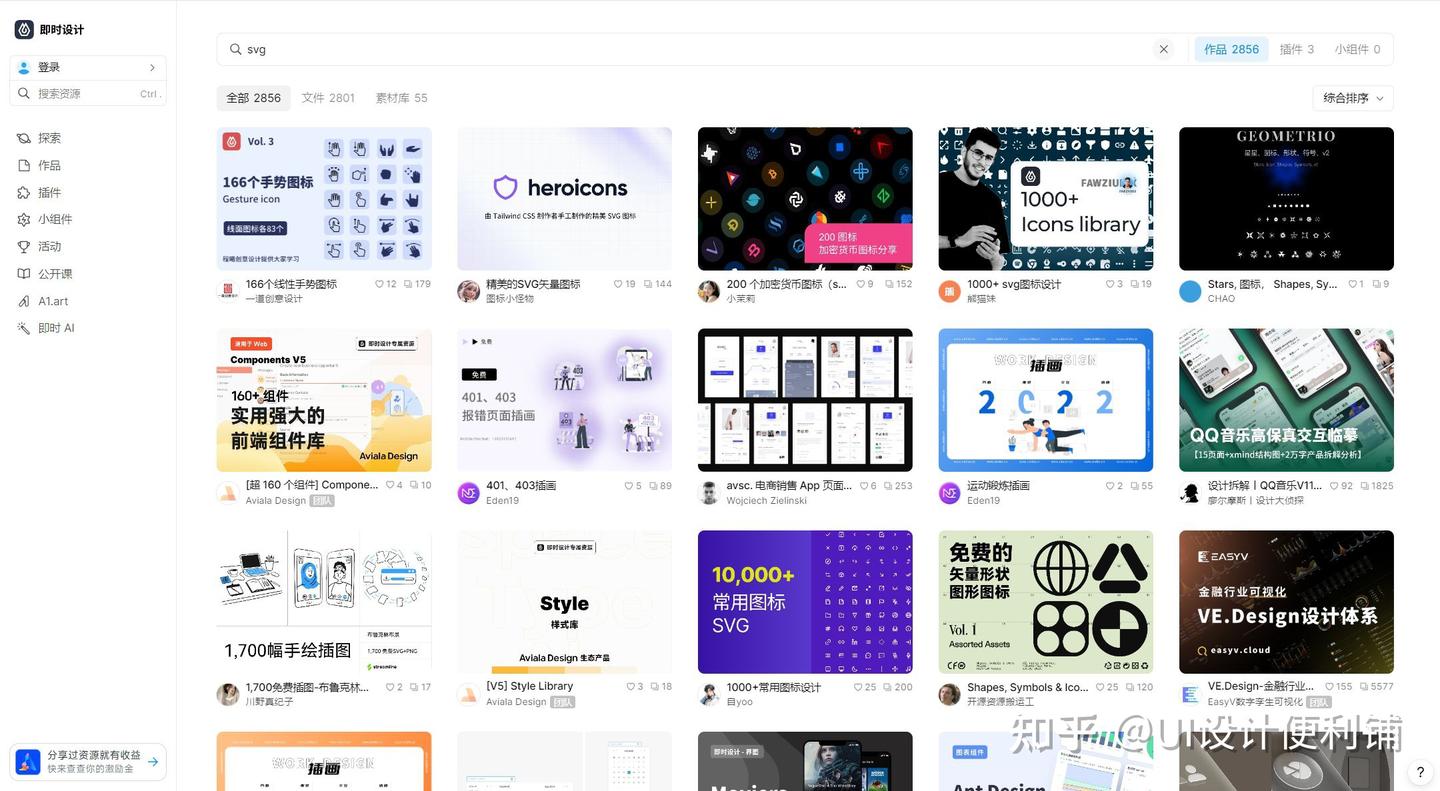Open the GEOMETRIO thumbnail

click(1286, 198)
